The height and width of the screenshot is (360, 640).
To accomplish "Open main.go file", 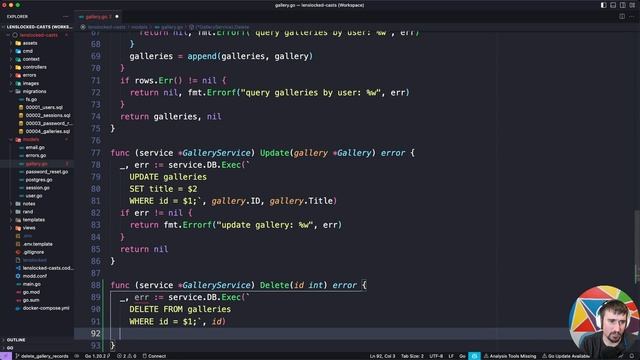I will click(x=32, y=284).
